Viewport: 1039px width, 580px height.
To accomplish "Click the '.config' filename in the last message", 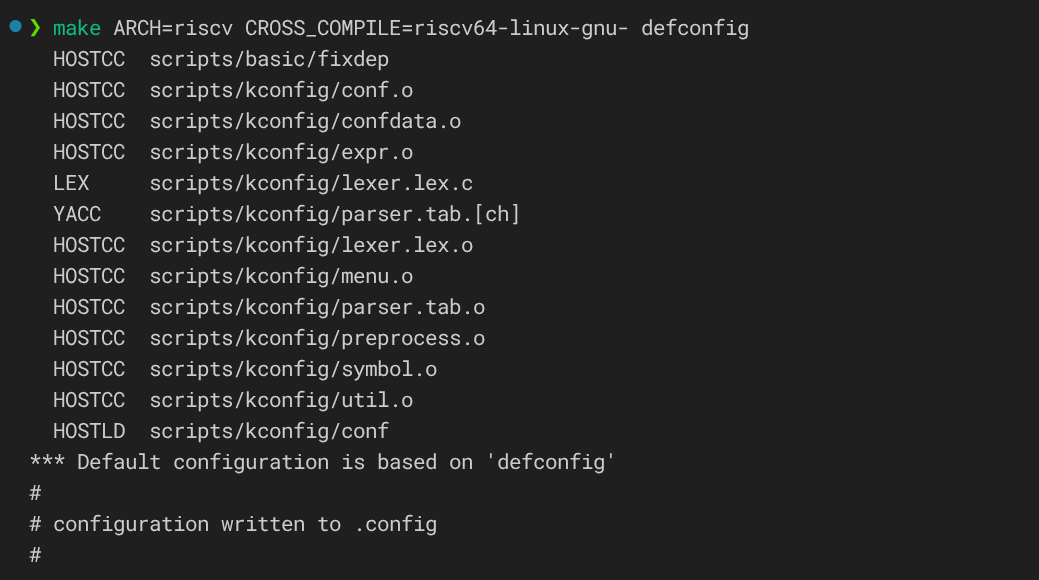I will (395, 524).
